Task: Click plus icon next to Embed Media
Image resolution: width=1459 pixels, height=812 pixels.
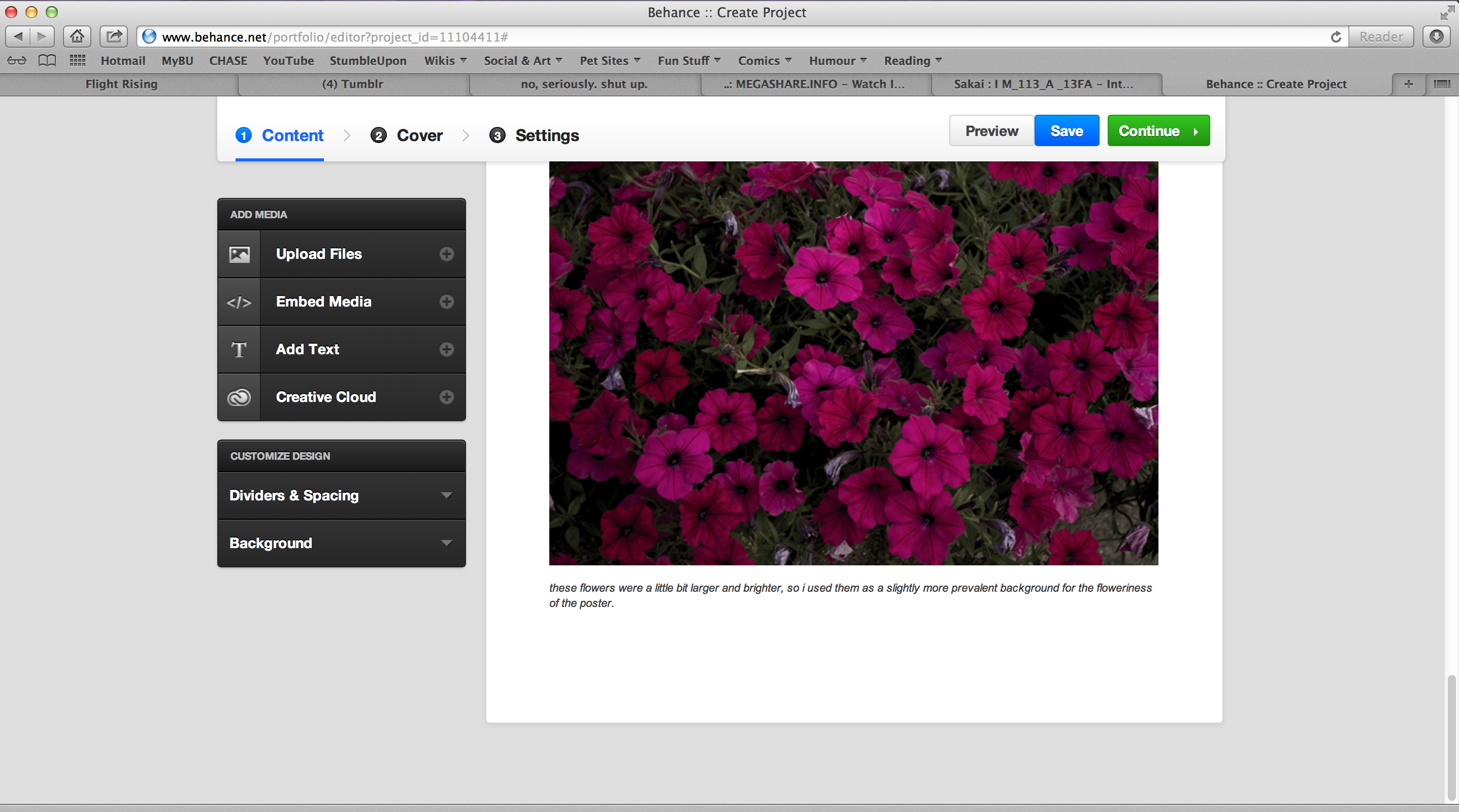Action: tap(446, 301)
